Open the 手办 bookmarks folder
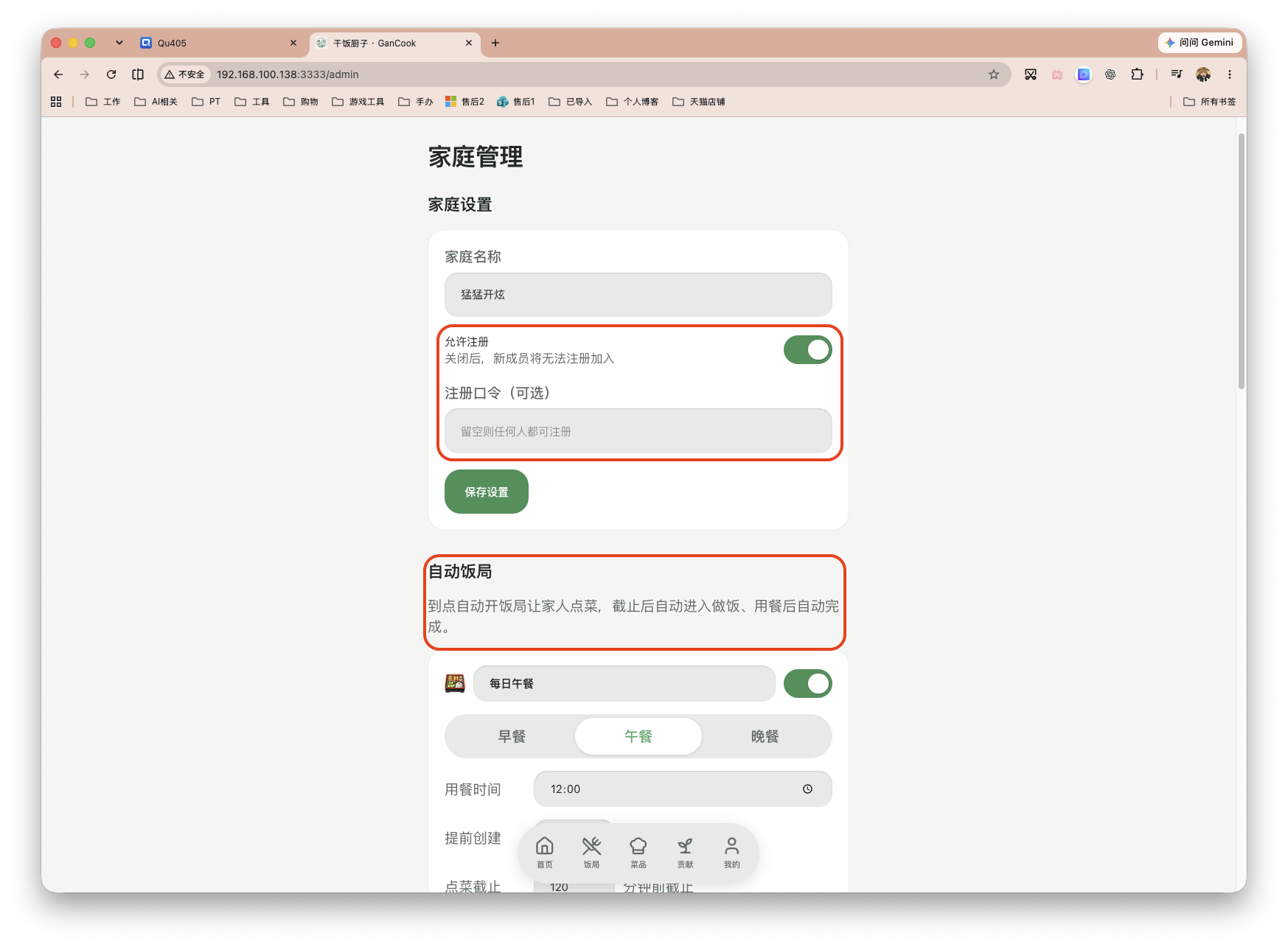This screenshot has width=1288, height=947. click(416, 102)
